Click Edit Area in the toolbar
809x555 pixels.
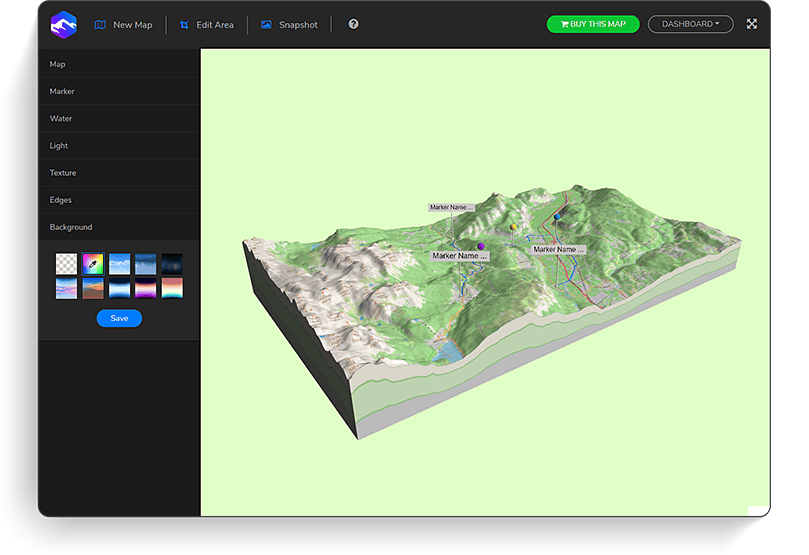[x=207, y=25]
